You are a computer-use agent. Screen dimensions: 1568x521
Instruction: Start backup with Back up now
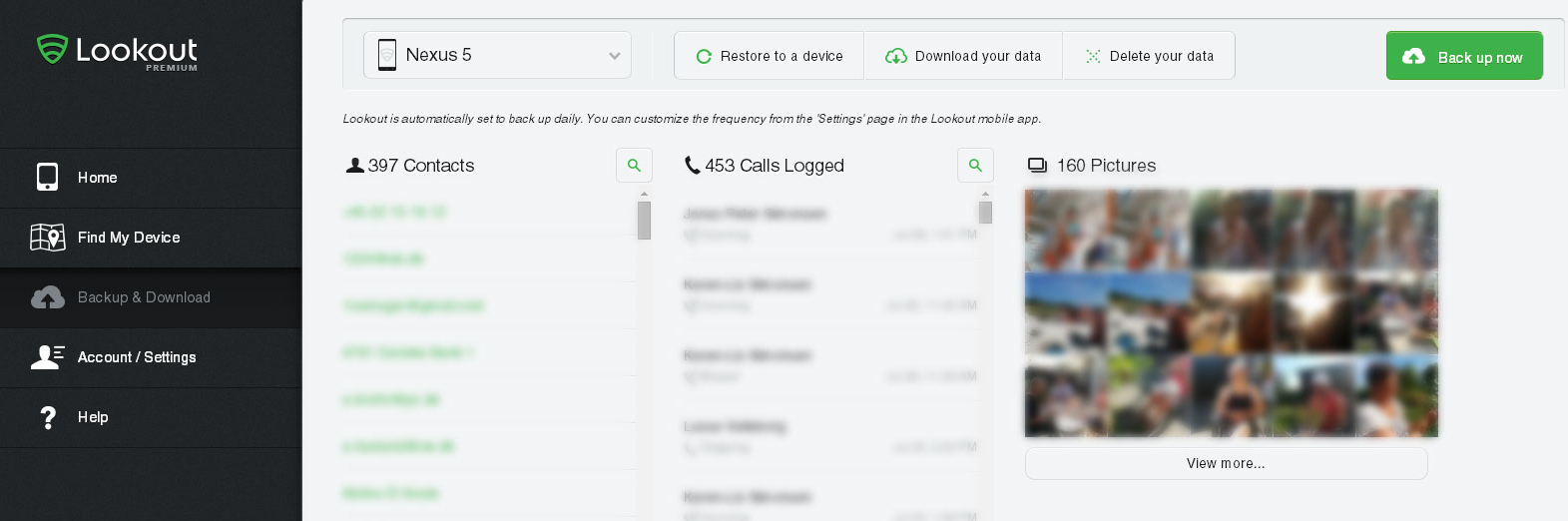pyautogui.click(x=1464, y=56)
